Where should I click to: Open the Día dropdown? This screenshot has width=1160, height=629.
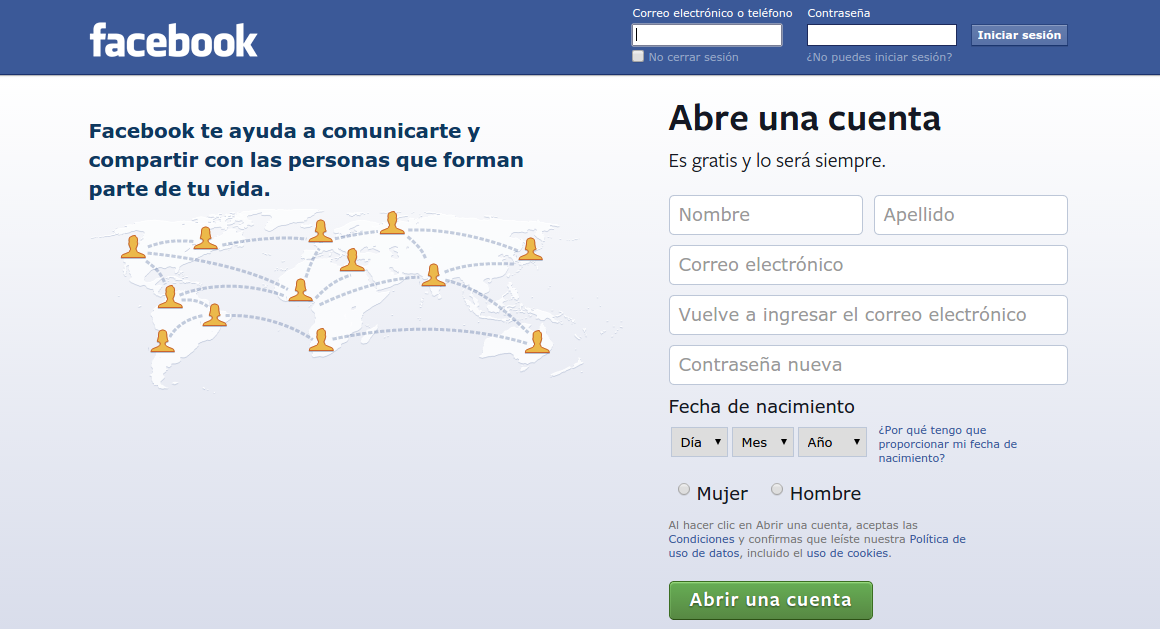(699, 442)
